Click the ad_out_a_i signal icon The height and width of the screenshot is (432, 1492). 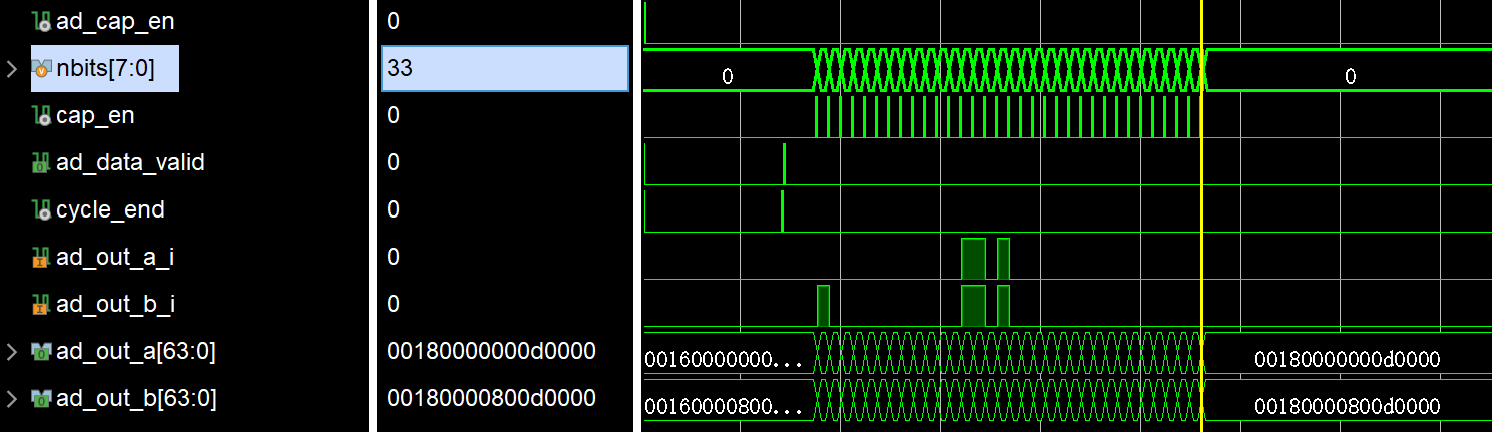click(x=42, y=258)
